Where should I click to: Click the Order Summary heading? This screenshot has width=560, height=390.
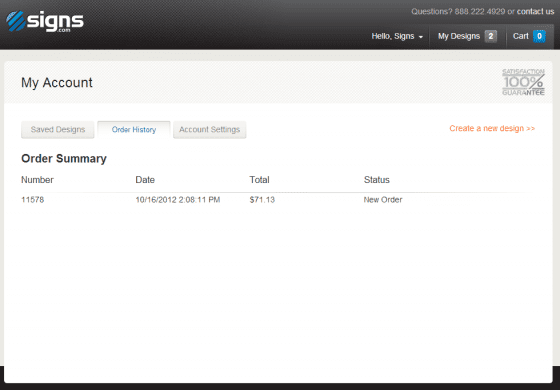[64, 159]
